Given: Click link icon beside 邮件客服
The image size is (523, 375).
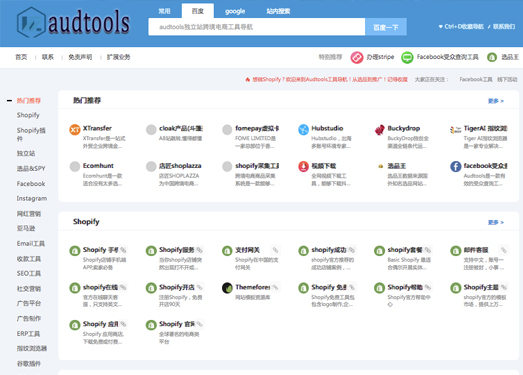Looking at the screenshot, I should coord(504,250).
